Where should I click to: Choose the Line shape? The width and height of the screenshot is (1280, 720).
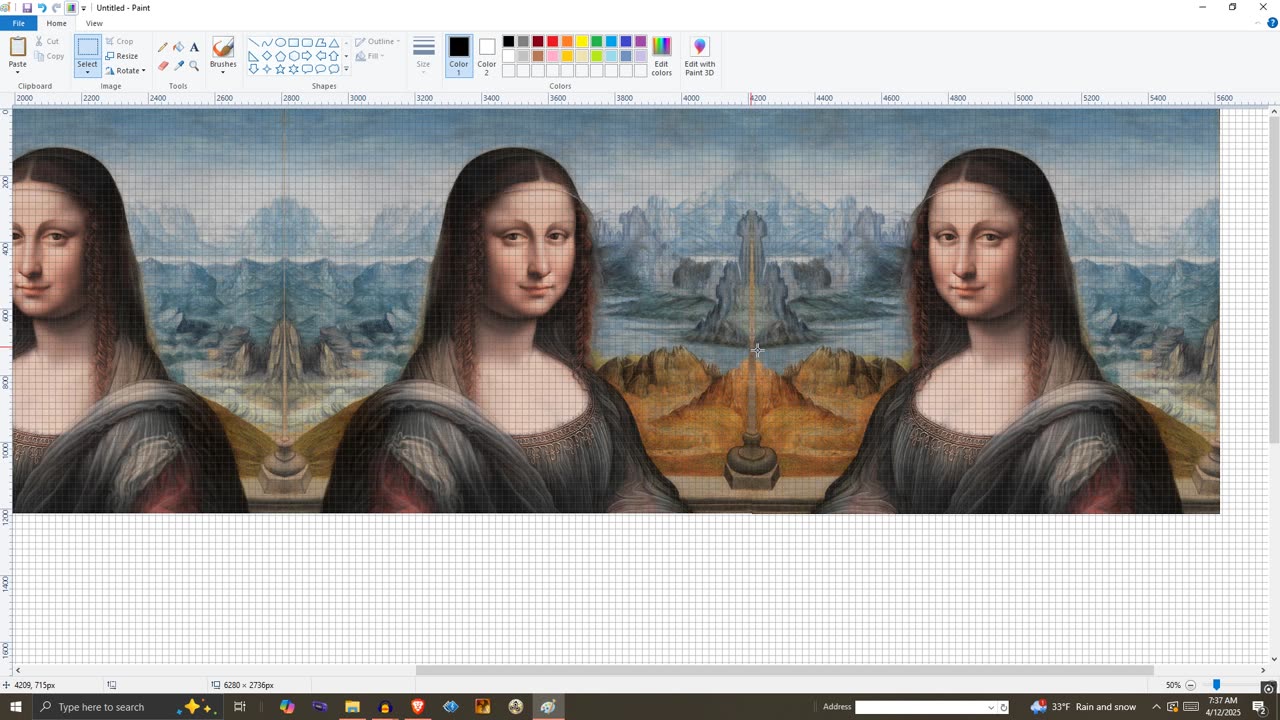click(x=254, y=42)
